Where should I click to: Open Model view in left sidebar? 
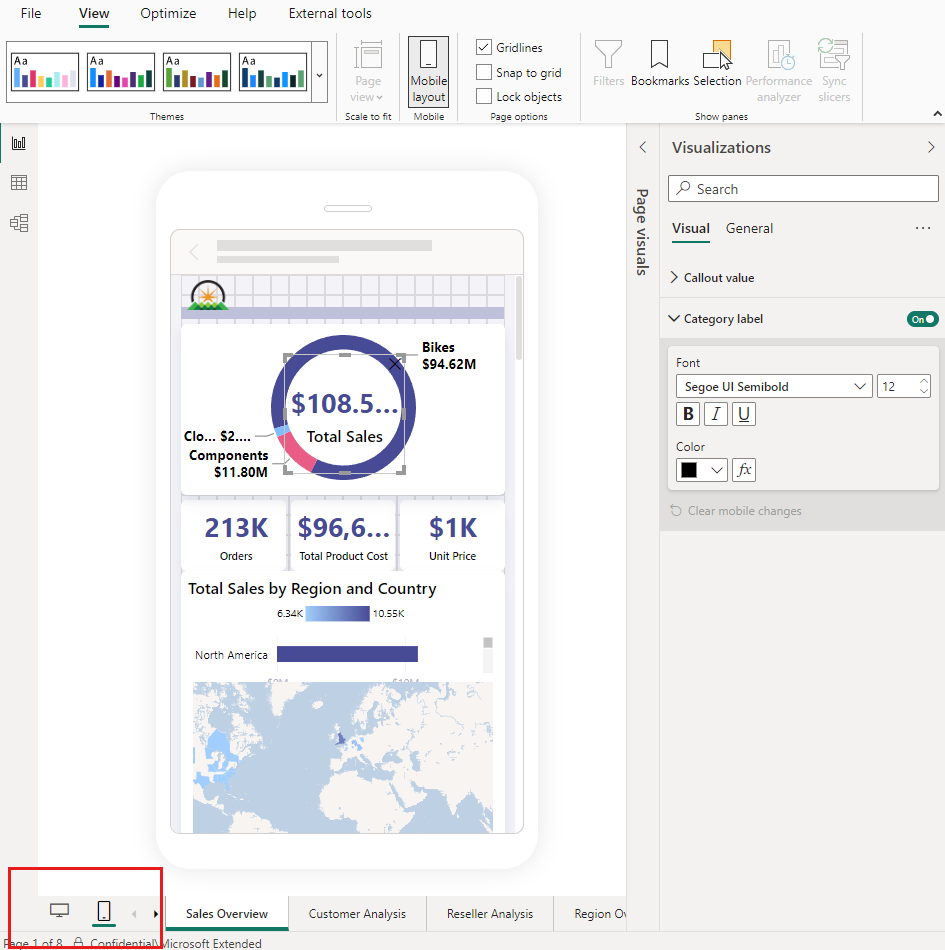pos(19,223)
